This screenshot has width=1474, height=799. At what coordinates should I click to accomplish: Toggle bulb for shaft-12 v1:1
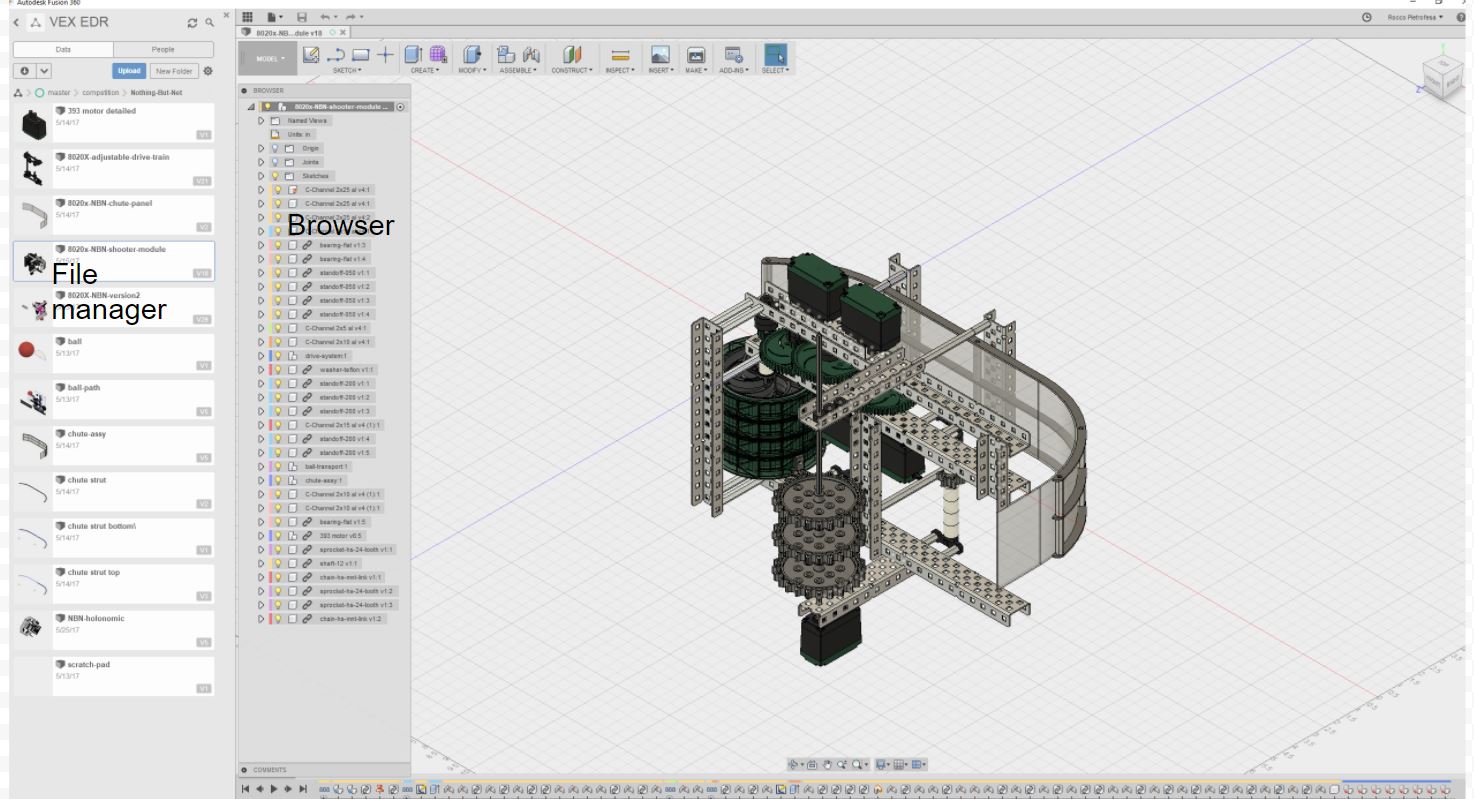pyautogui.click(x=278, y=563)
